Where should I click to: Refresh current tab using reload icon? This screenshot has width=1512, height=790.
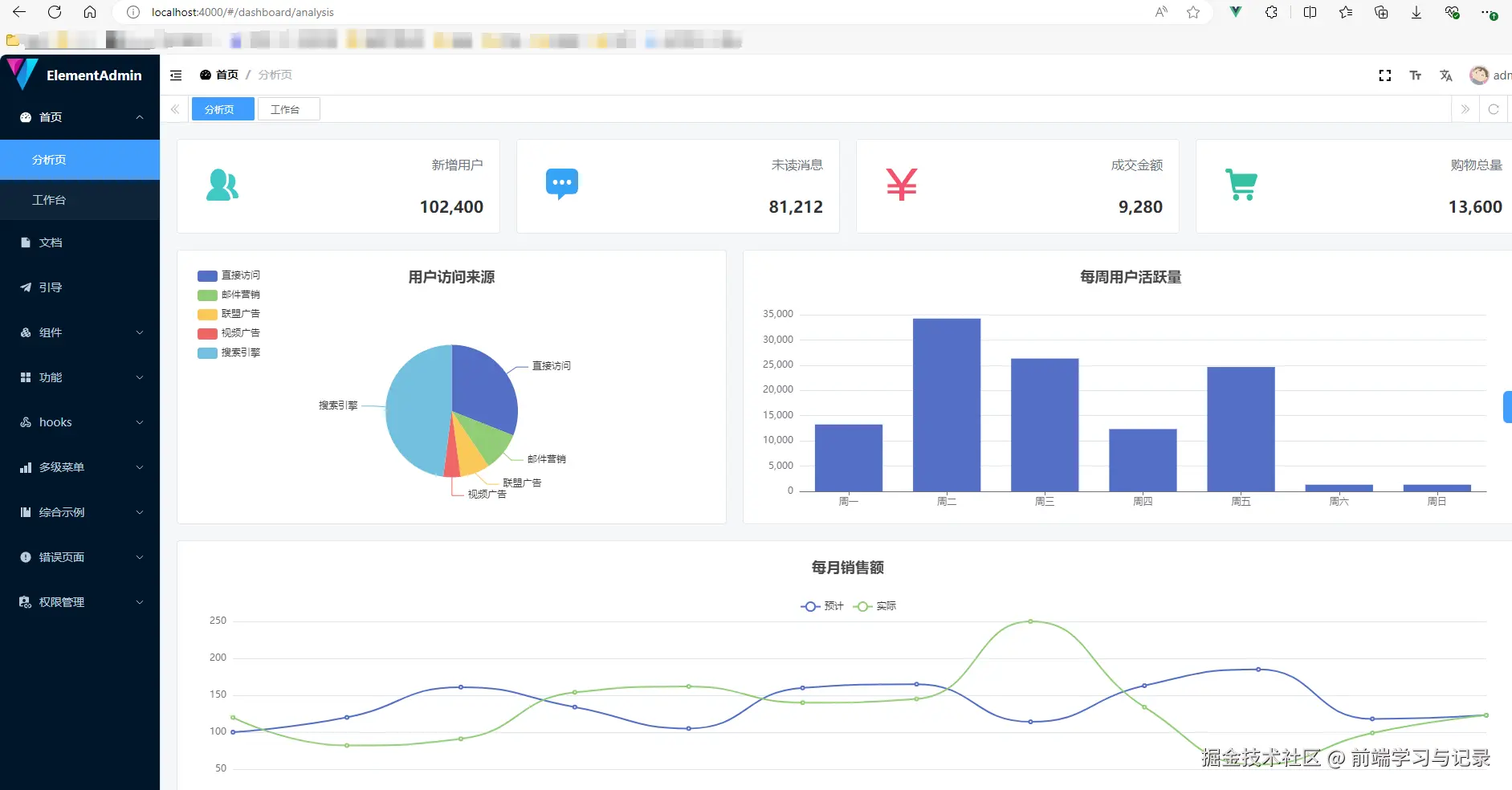pyautogui.click(x=1493, y=109)
